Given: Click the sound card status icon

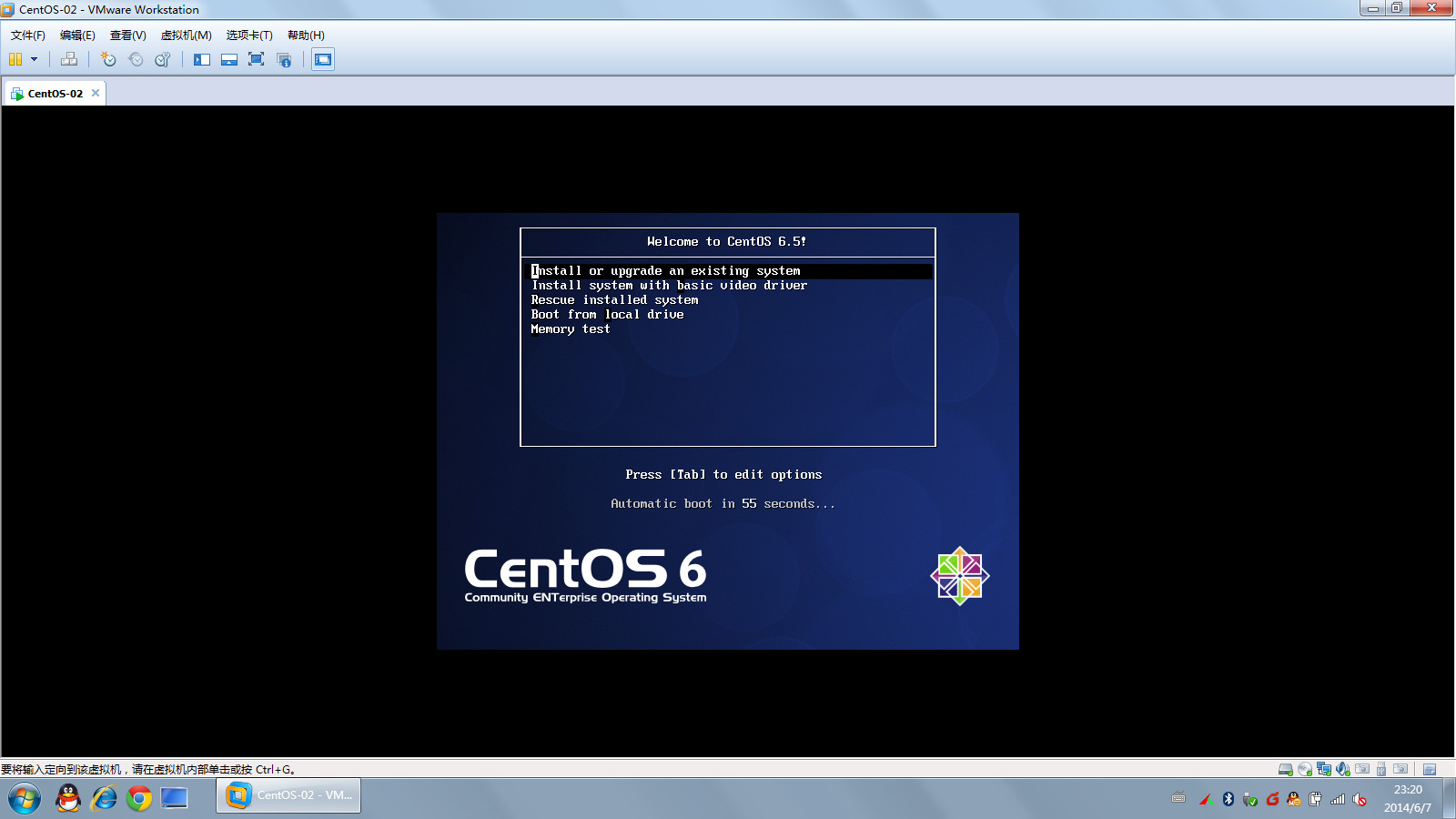Looking at the screenshot, I should pyautogui.click(x=1343, y=769).
